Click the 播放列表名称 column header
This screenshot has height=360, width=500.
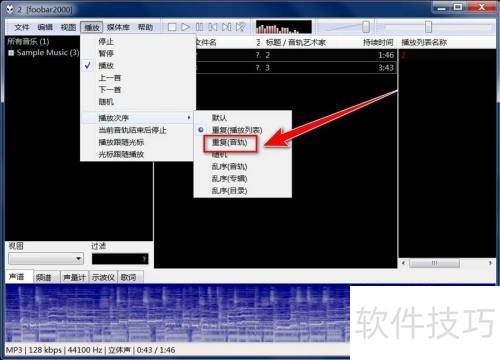424,42
